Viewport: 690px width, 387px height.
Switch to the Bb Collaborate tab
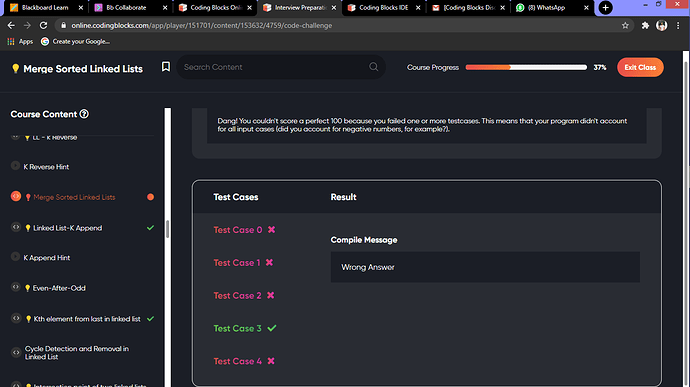[126, 7]
